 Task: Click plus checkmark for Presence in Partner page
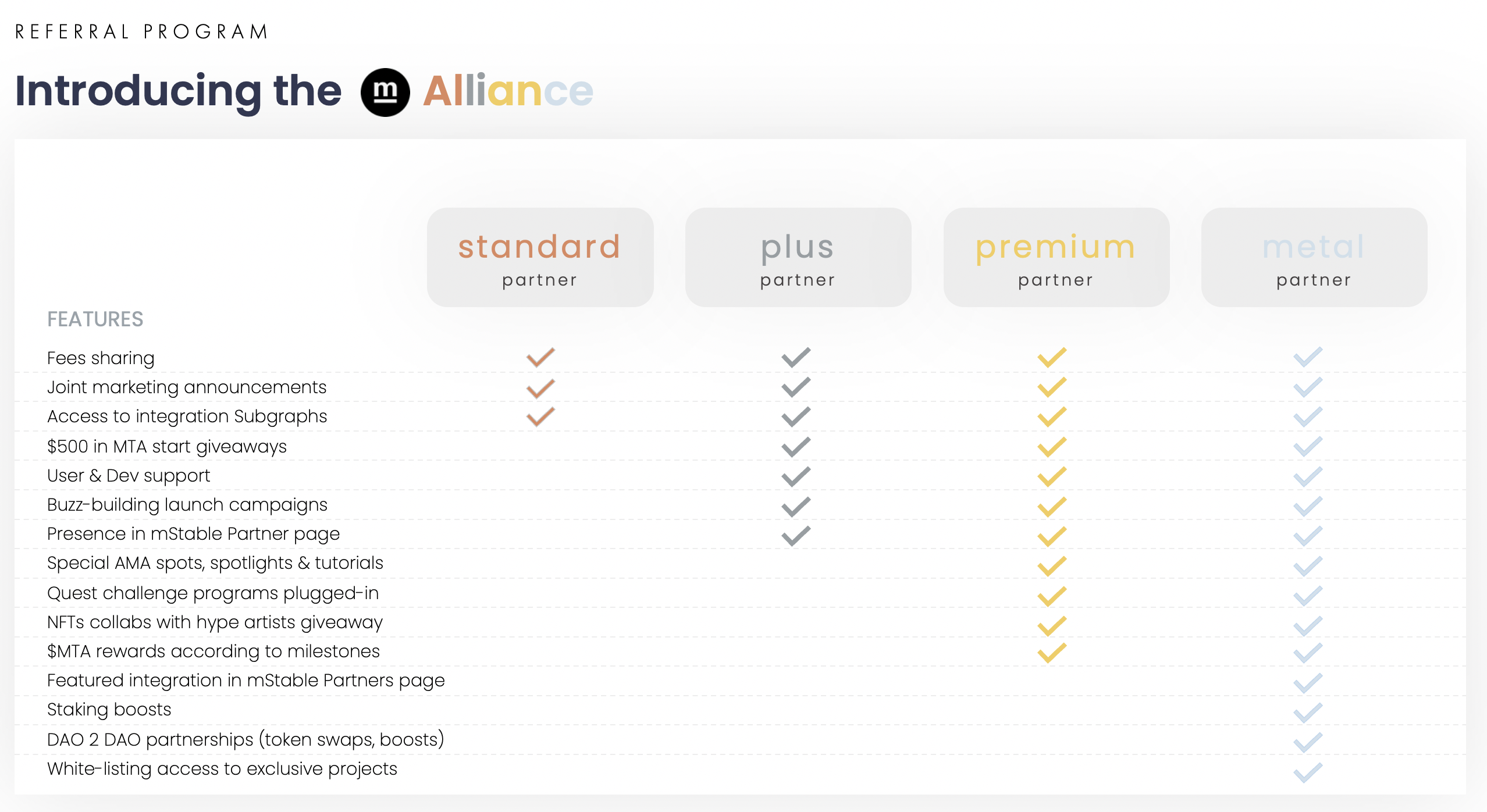796,536
